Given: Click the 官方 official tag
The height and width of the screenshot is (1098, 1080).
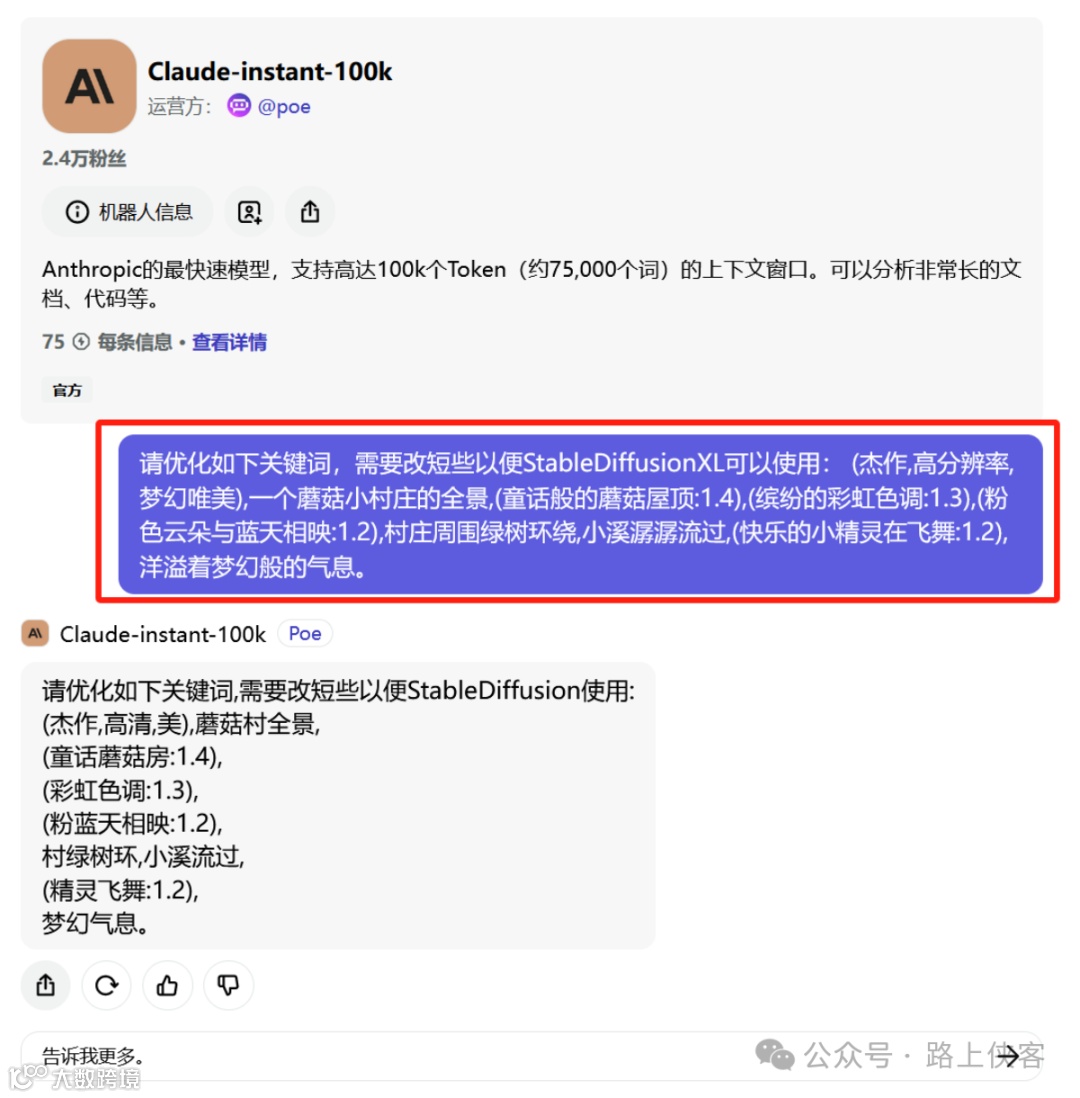Looking at the screenshot, I should (67, 390).
